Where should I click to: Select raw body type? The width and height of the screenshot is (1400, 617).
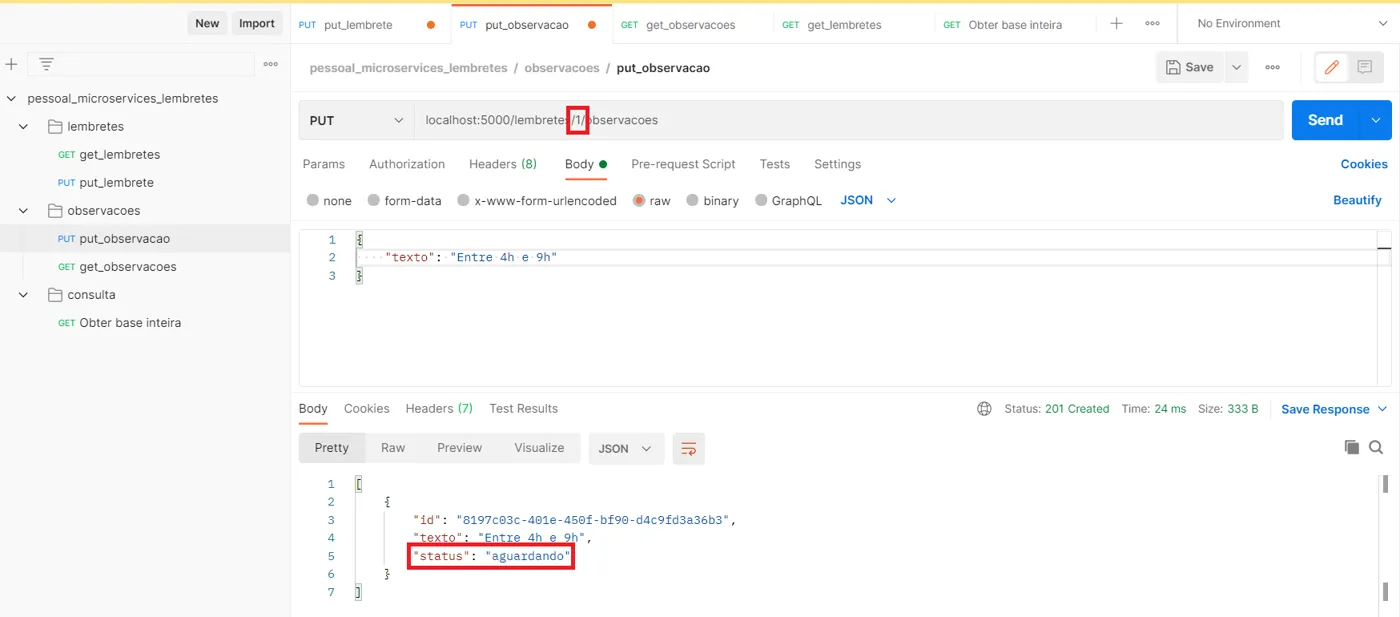(x=639, y=200)
